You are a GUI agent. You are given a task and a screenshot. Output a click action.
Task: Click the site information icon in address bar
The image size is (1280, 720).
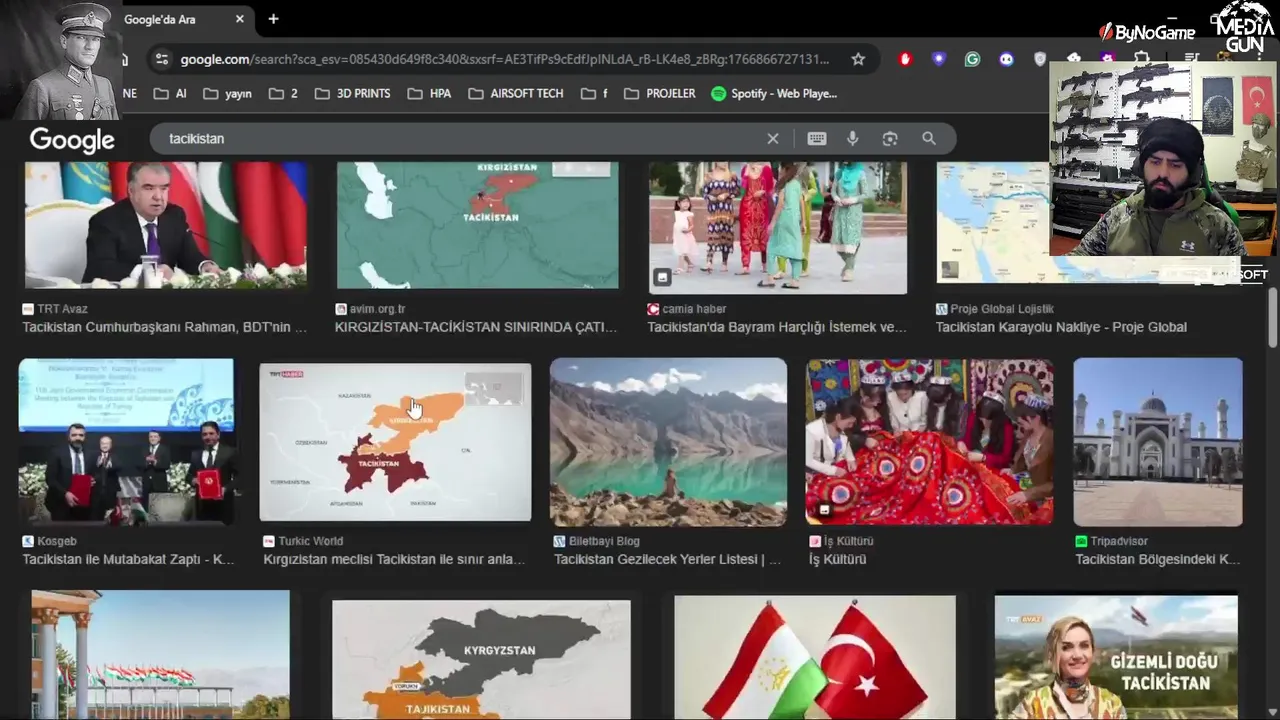162,59
